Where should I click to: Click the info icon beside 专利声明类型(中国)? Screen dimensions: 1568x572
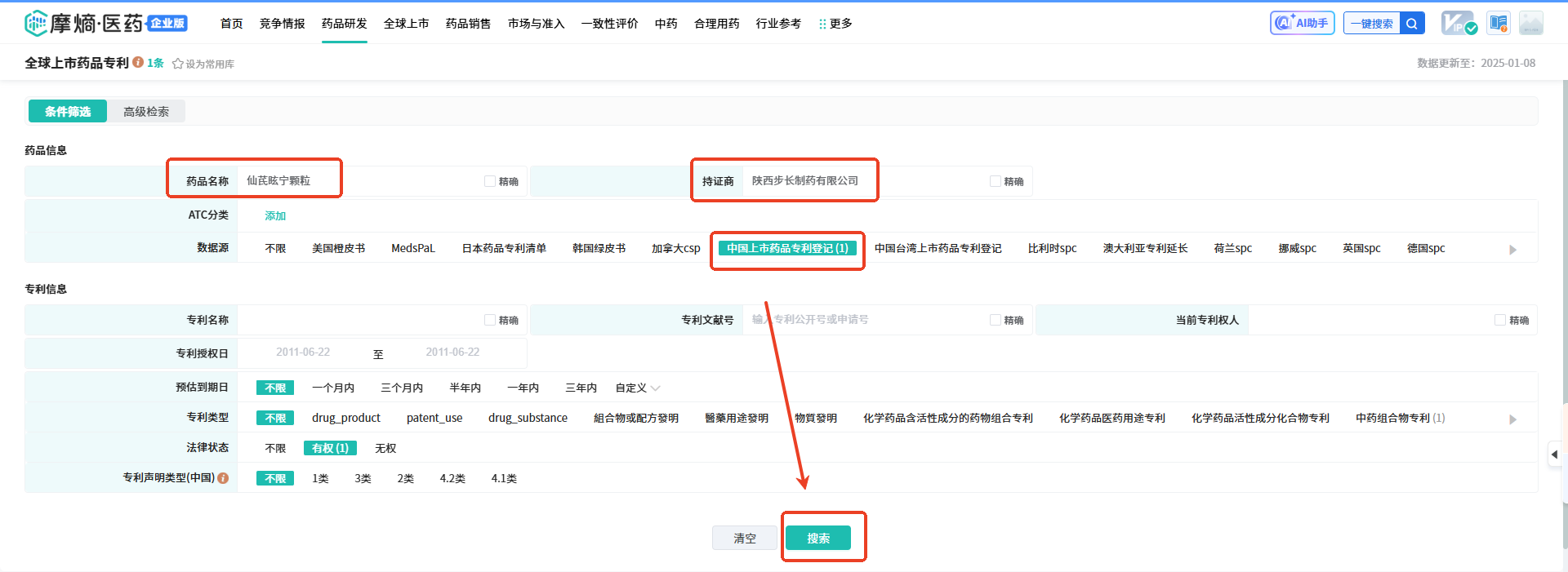tap(223, 478)
